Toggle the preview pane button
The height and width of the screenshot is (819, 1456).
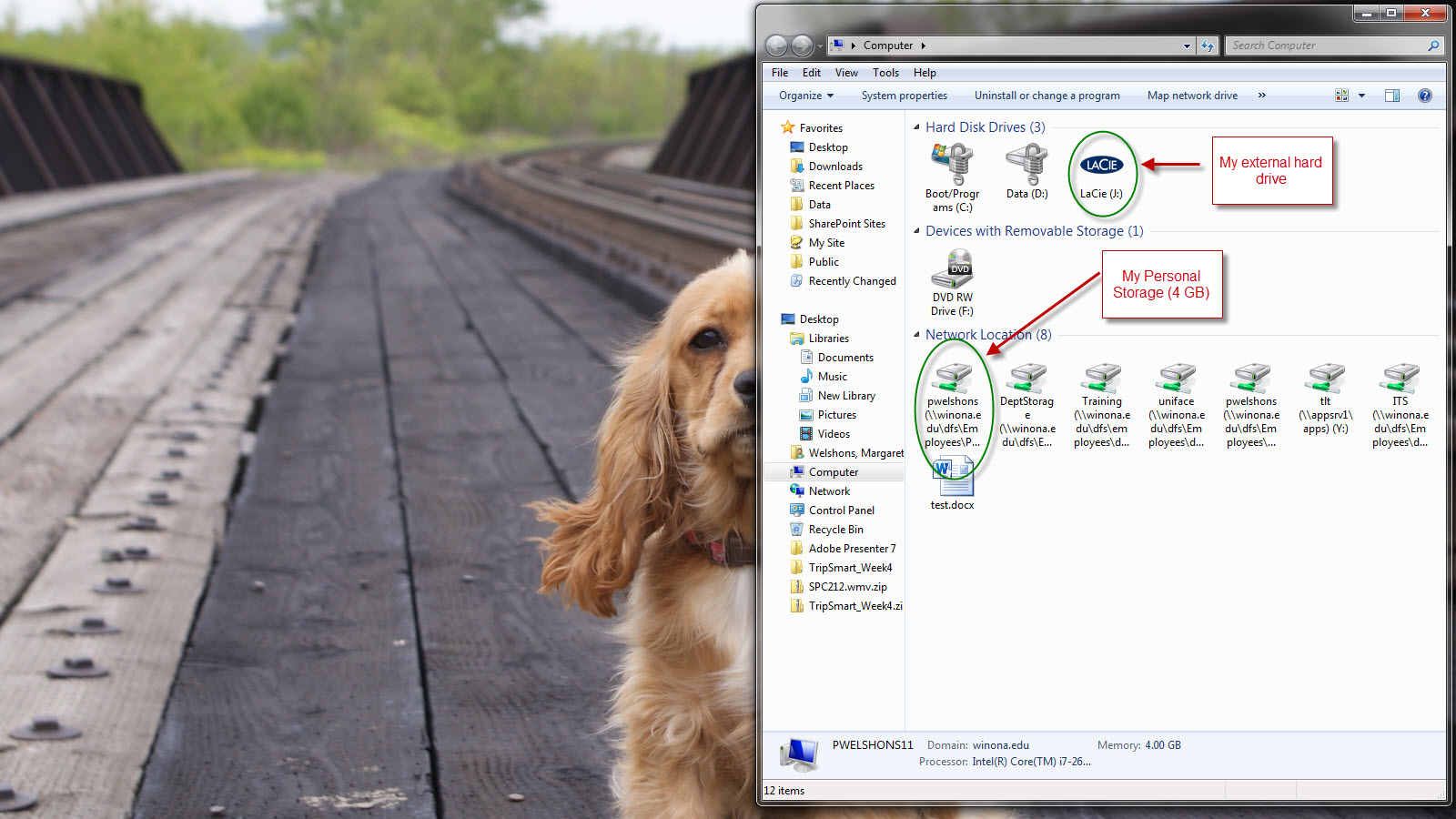click(1392, 96)
